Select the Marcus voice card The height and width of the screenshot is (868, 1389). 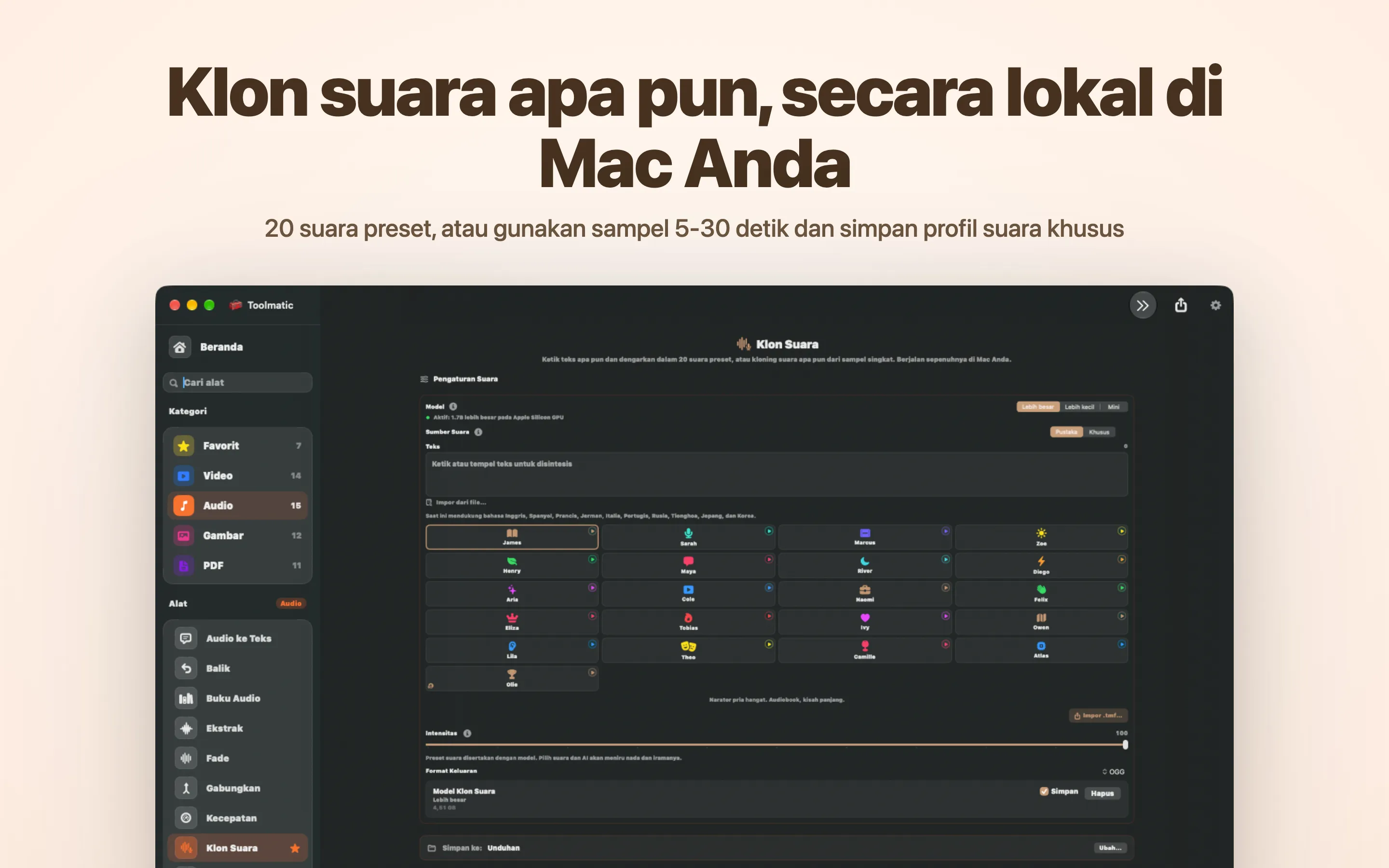coord(864,537)
